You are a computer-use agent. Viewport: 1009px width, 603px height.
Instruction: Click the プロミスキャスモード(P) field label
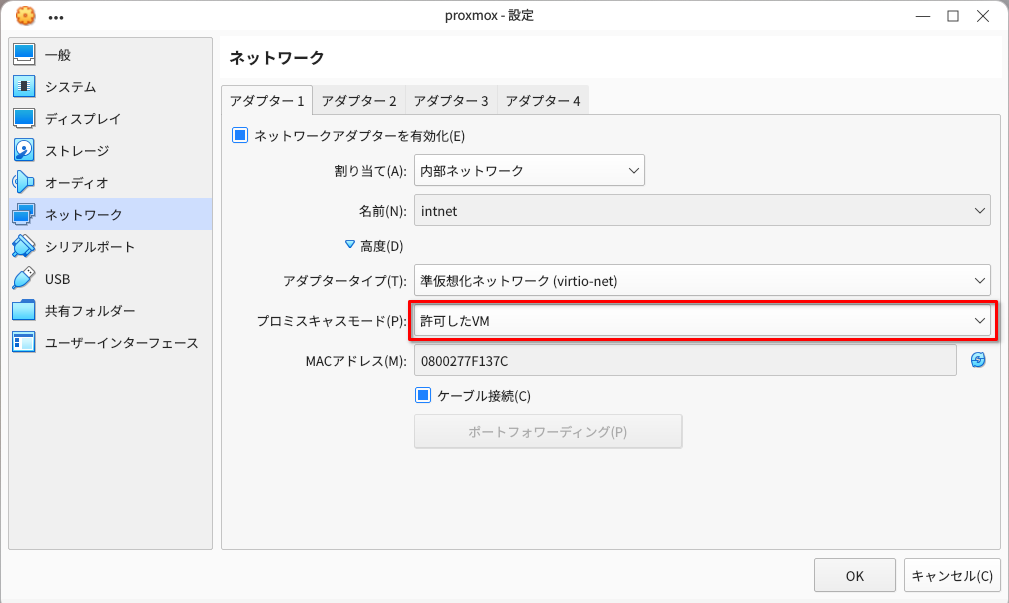(331, 320)
